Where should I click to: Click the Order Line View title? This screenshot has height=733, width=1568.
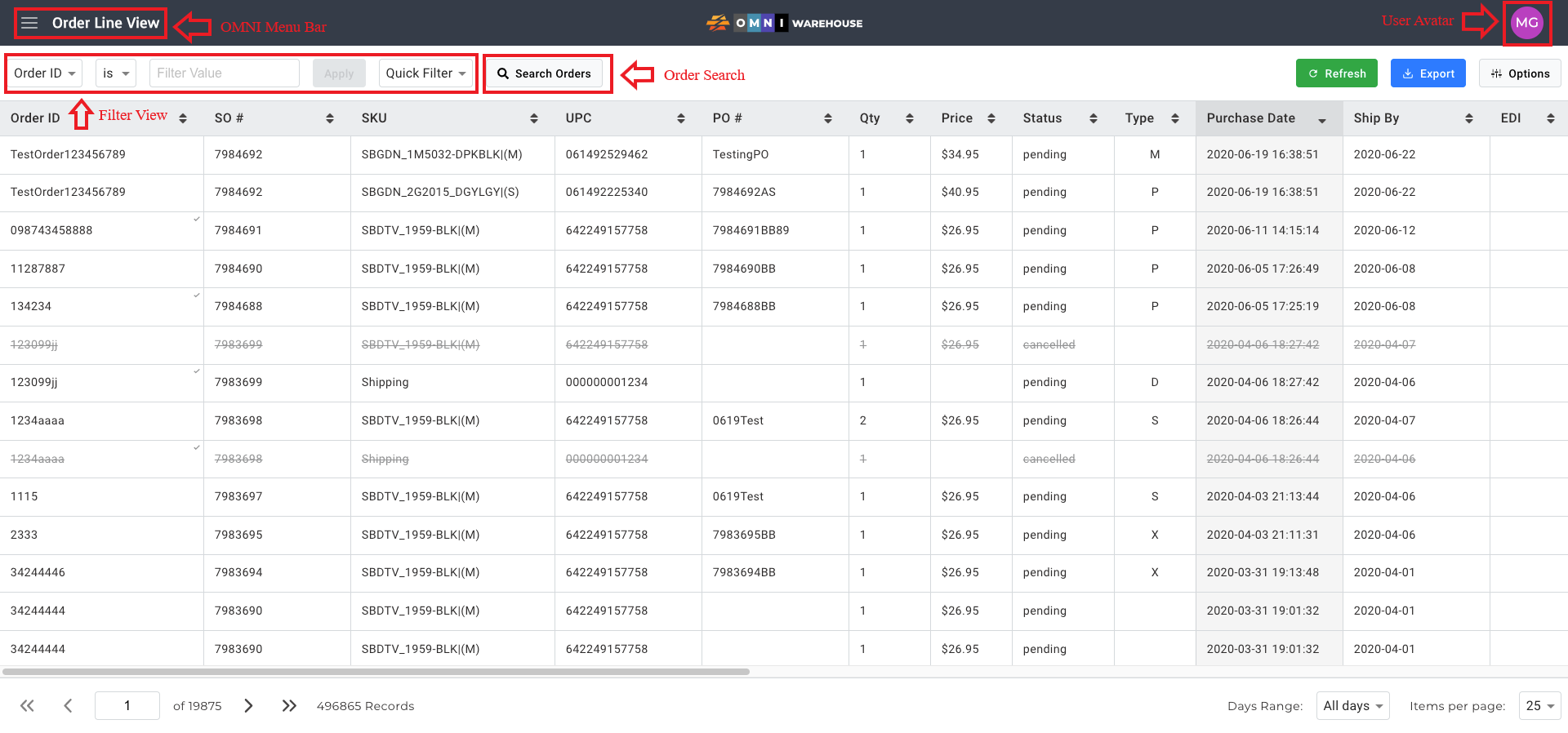105,23
